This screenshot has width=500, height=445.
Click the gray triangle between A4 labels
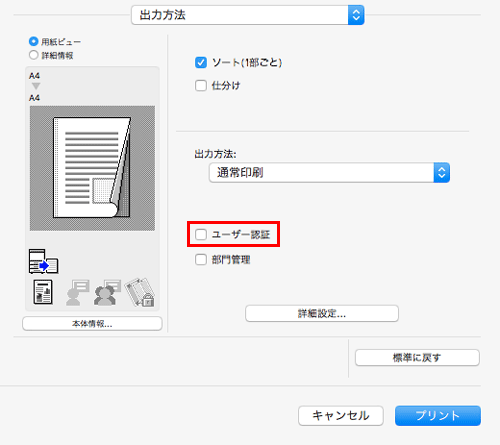point(36,86)
